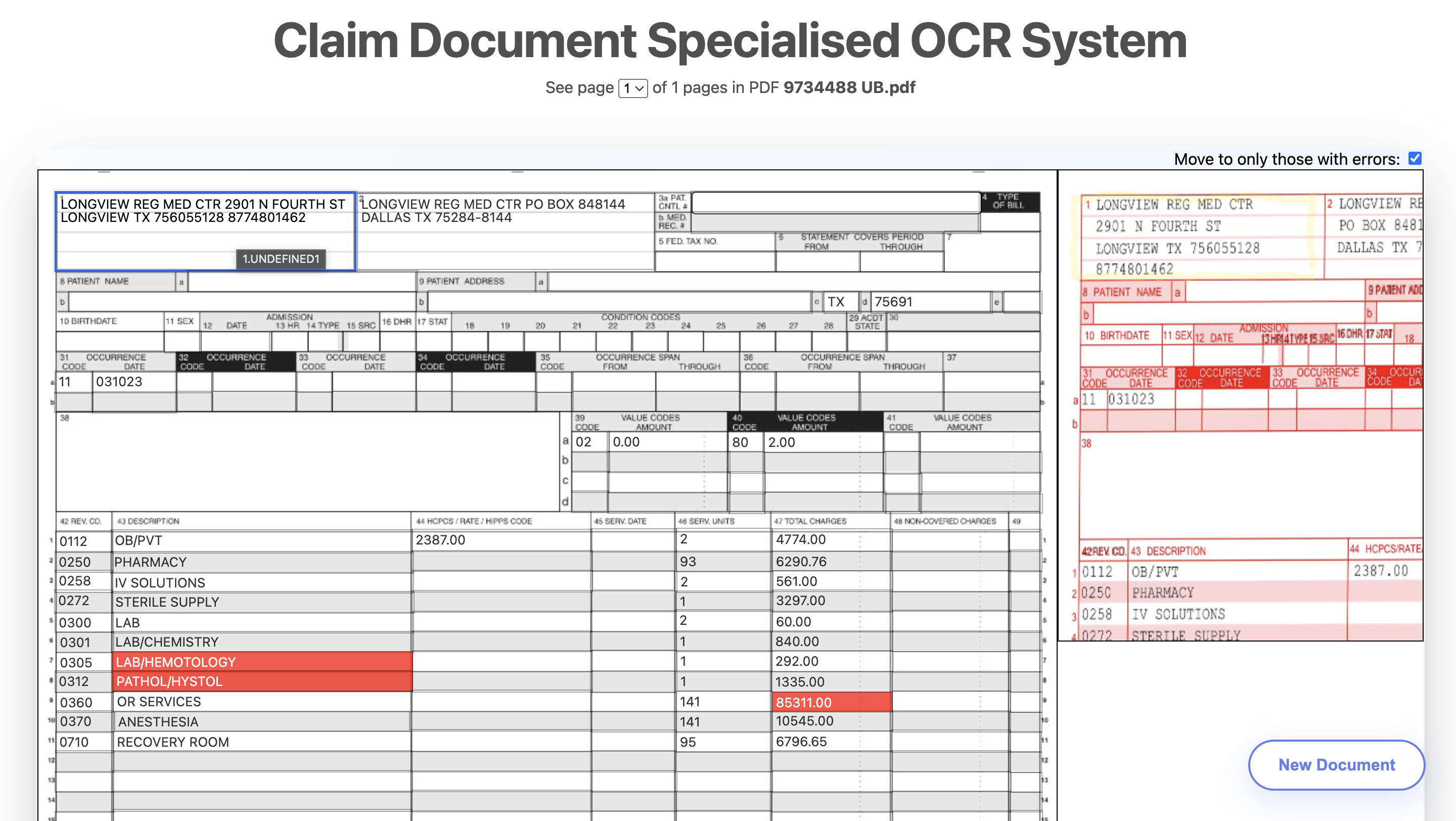The width and height of the screenshot is (1456, 821).
Task: Select the flagged PATHOL/HYSTOL description cell
Action: pos(263,681)
